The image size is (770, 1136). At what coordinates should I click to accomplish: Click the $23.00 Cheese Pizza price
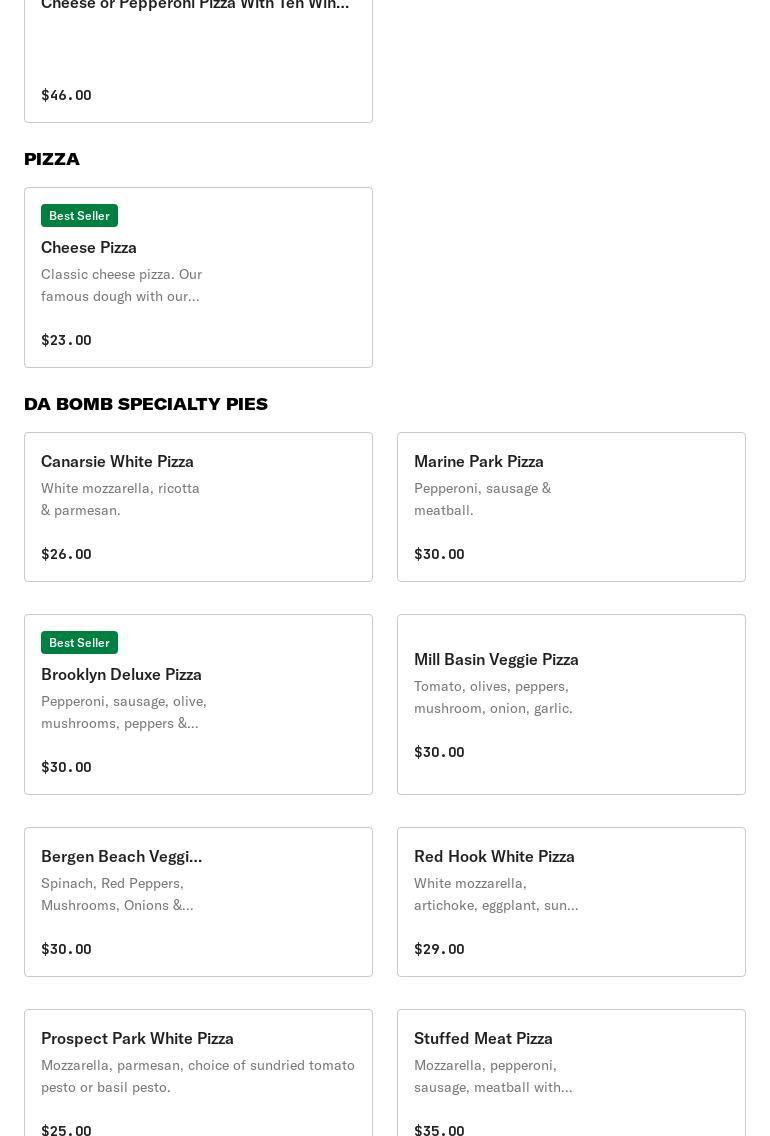pos(66,340)
